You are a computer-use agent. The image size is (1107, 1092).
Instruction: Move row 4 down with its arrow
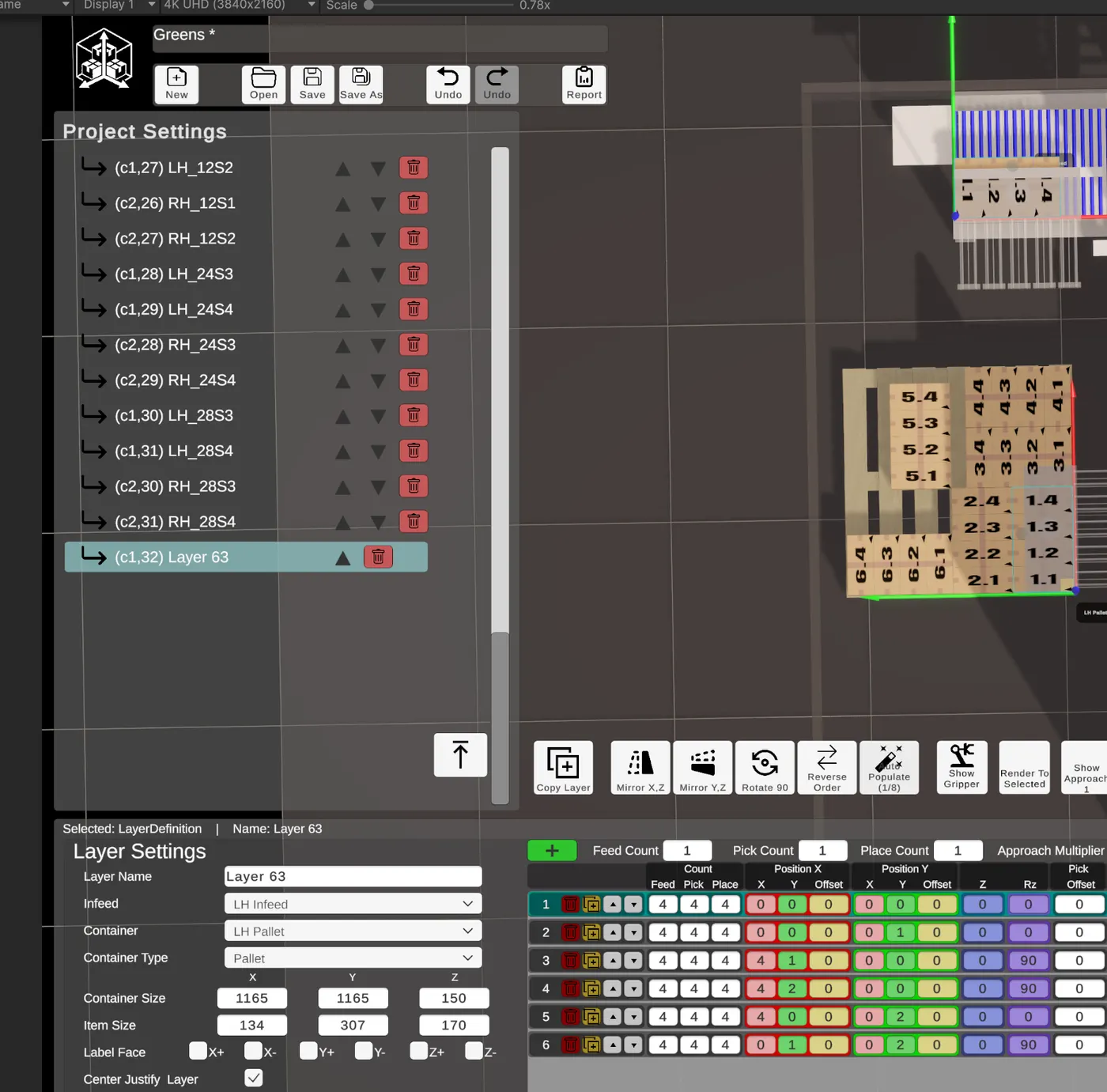click(x=633, y=988)
